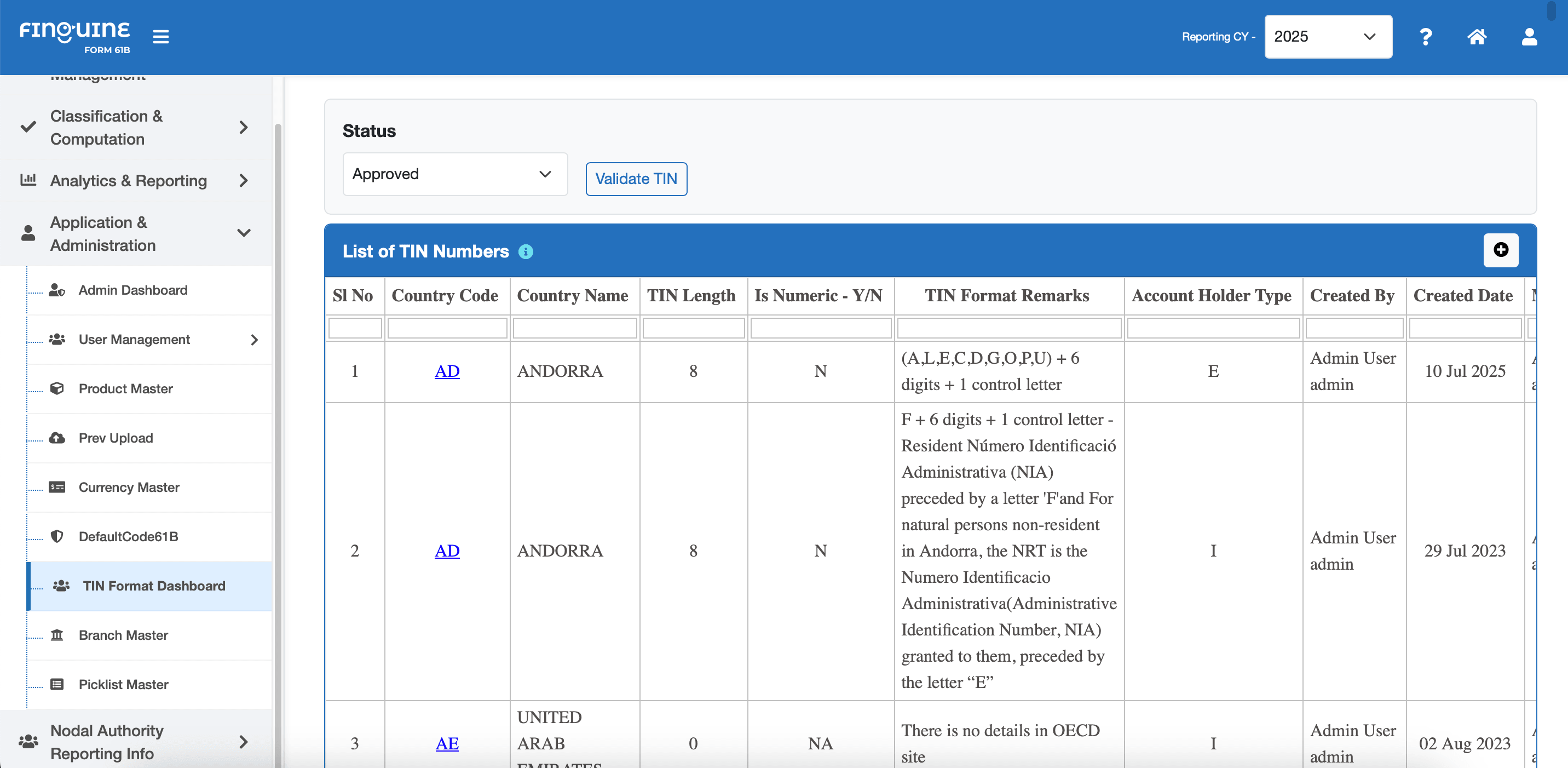Open the AD country code link for Andorra
1568x768 pixels.
447,371
